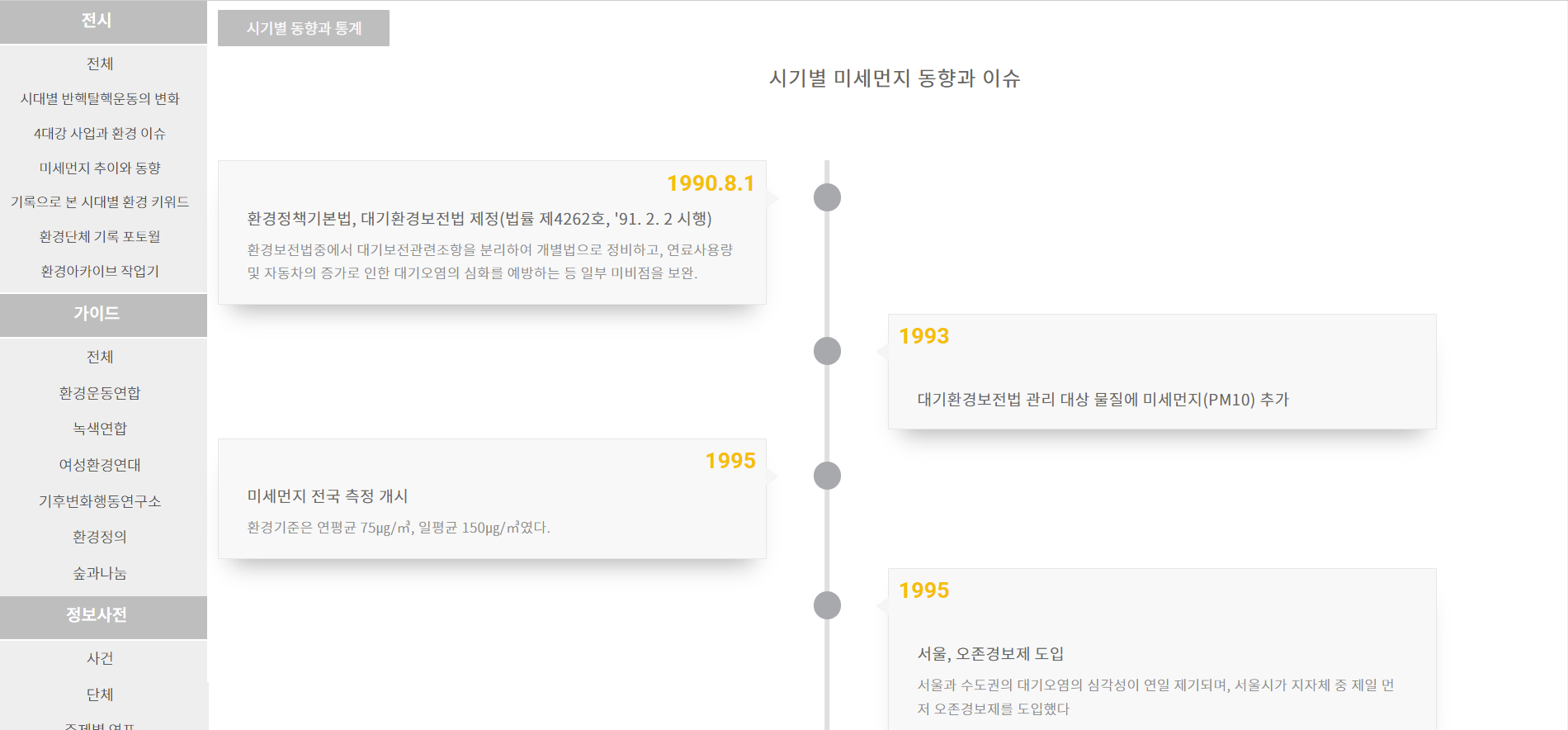Open 4대강 사업과 환경 이슈 link
Viewport: 1568px width, 730px height.
coord(100,133)
